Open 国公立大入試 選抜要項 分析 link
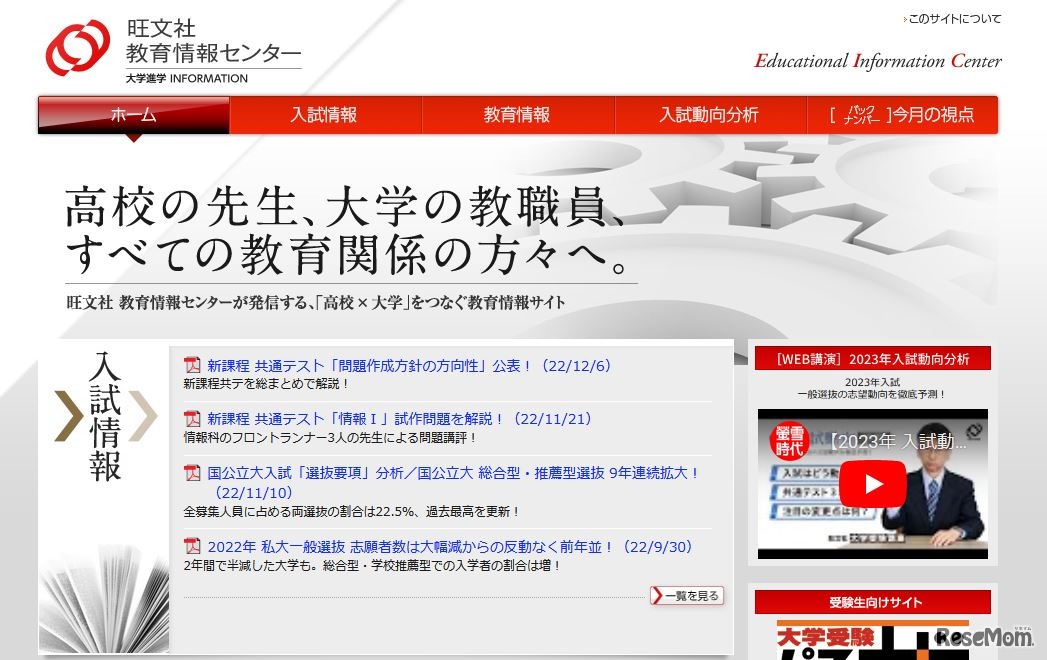 (453, 482)
